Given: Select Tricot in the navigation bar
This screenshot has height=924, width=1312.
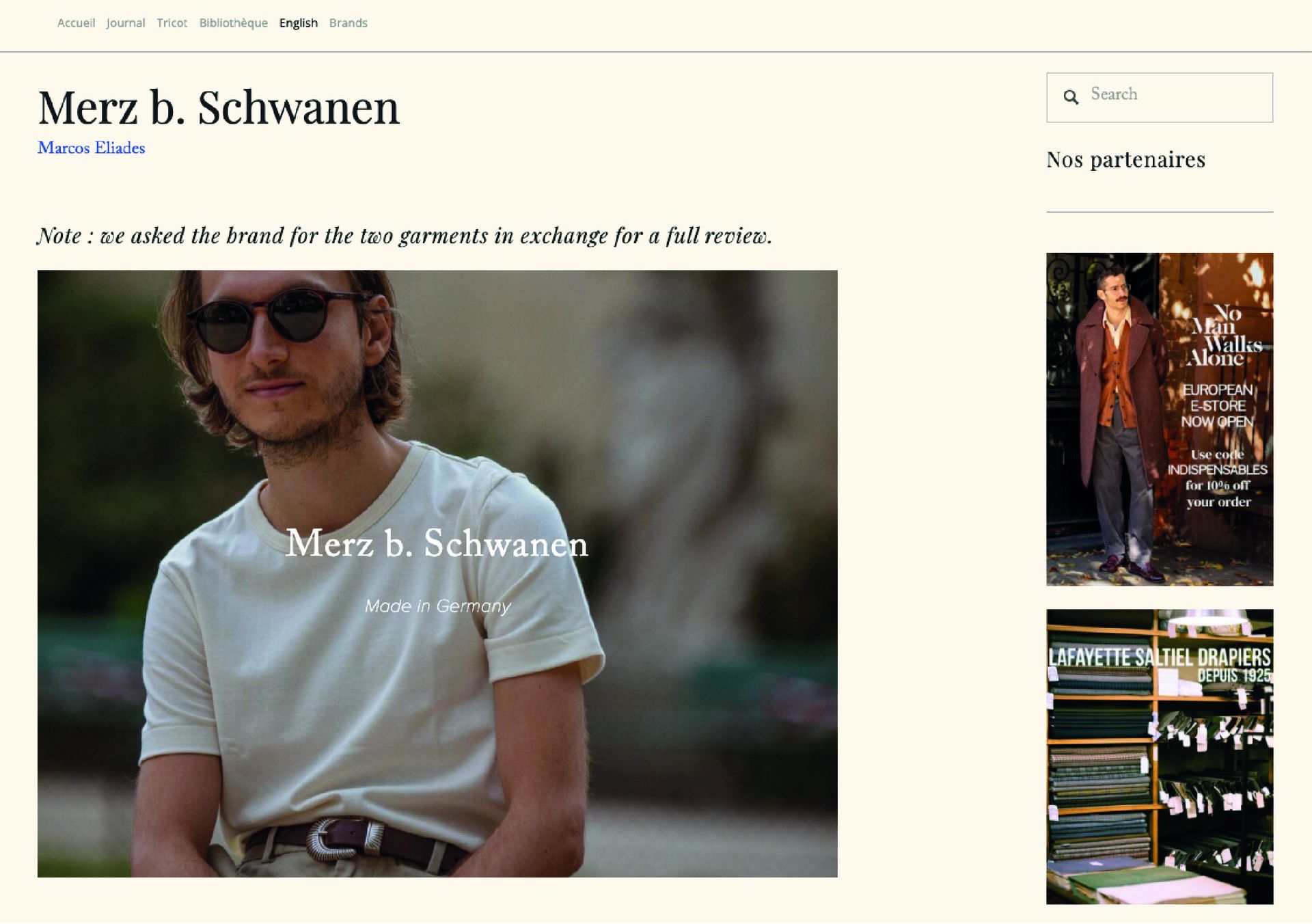Looking at the screenshot, I should [172, 23].
